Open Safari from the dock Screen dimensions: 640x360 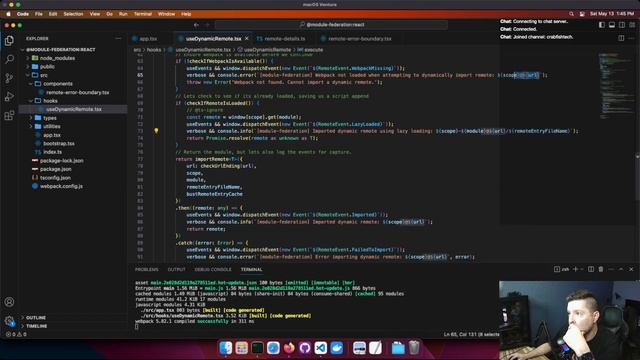273,348
